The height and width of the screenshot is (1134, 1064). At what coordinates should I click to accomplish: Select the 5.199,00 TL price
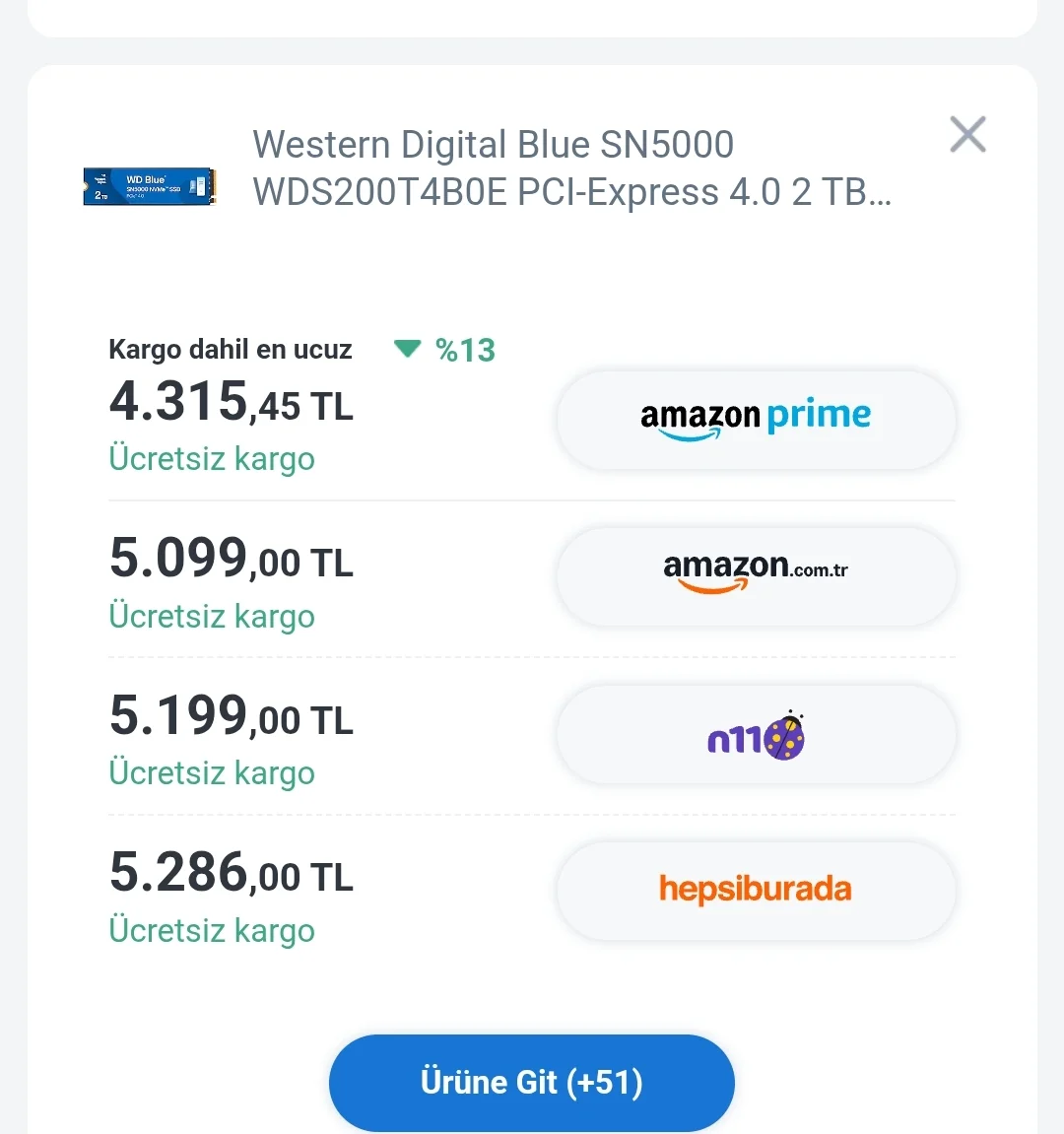231,716
